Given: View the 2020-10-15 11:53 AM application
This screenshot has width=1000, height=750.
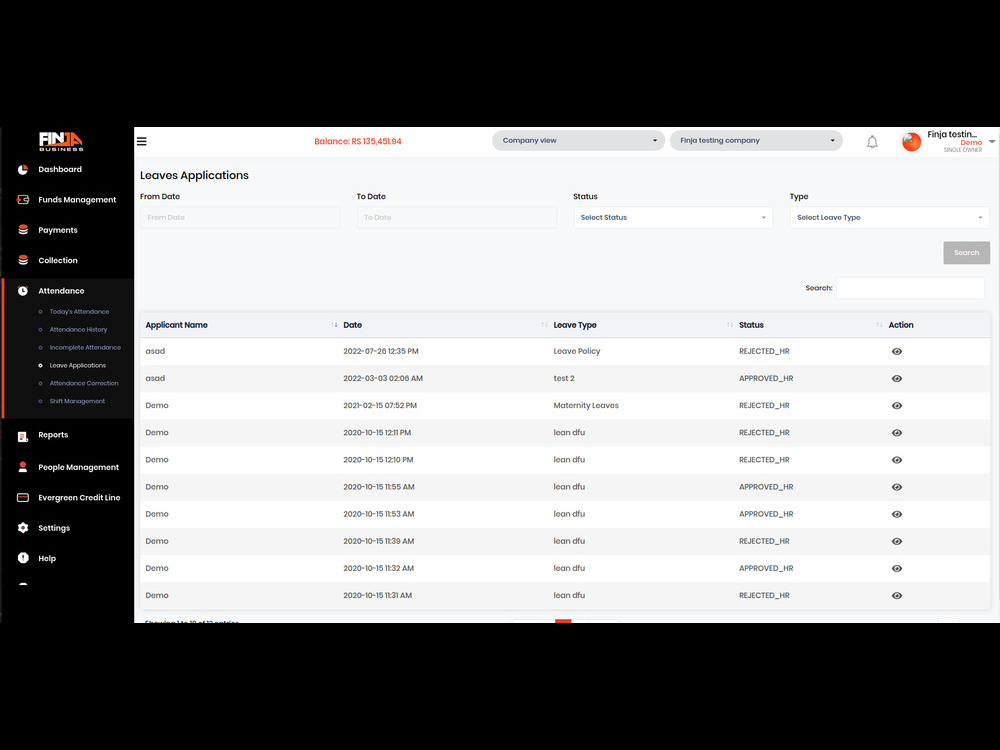Looking at the screenshot, I should tap(897, 514).
